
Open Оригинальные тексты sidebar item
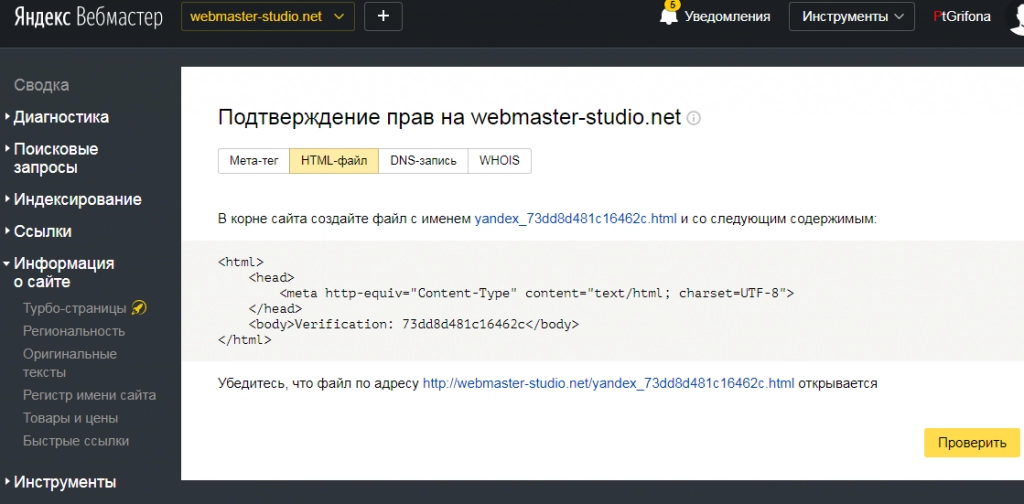70,363
